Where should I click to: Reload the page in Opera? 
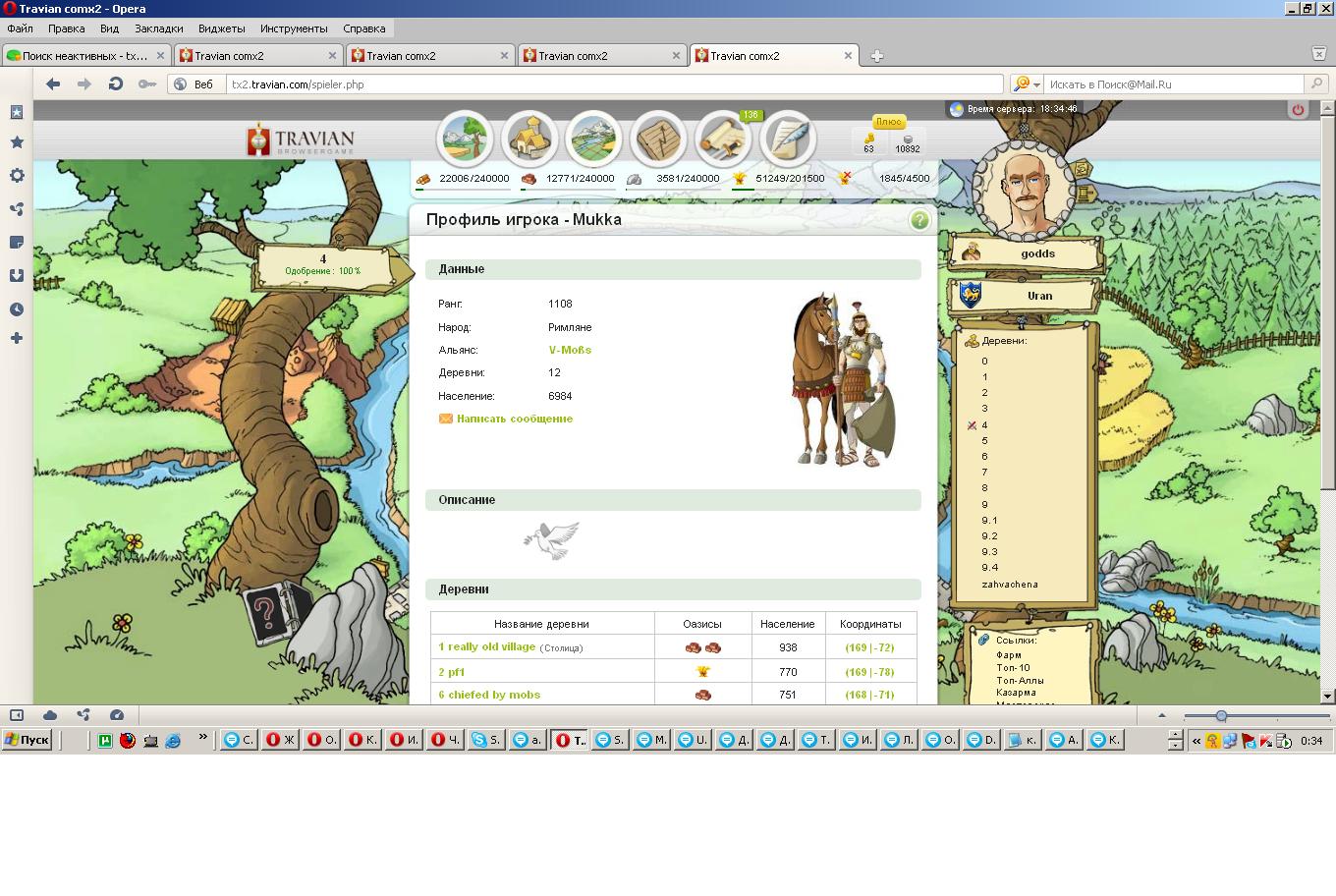(x=116, y=84)
